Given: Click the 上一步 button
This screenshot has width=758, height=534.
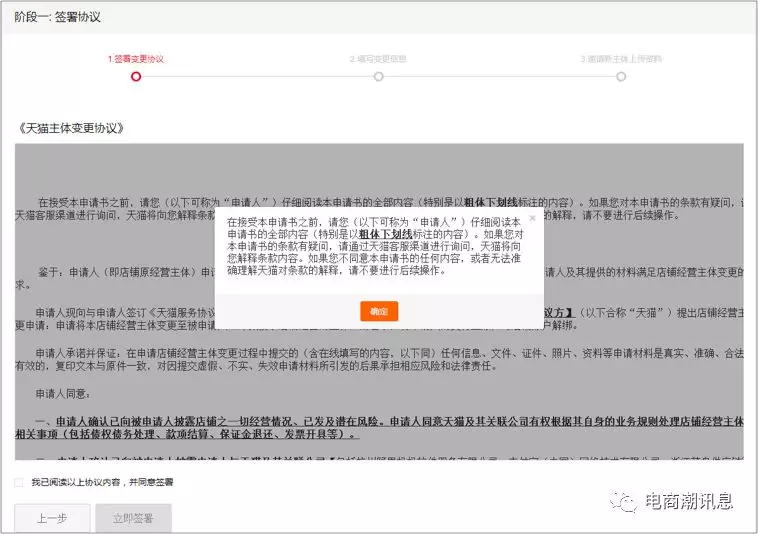Looking at the screenshot, I should [x=52, y=519].
